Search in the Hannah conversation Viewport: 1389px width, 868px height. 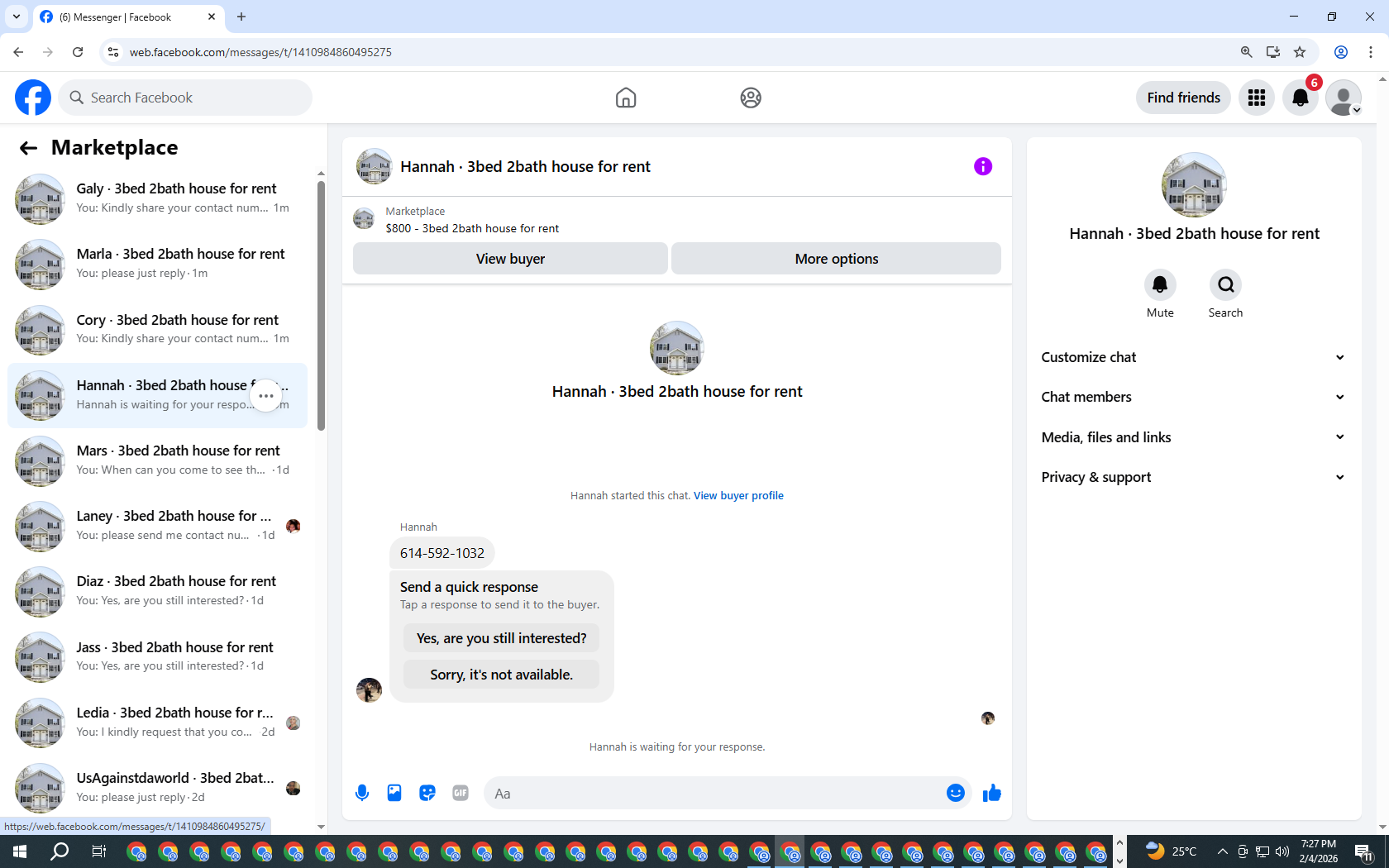(1225, 284)
